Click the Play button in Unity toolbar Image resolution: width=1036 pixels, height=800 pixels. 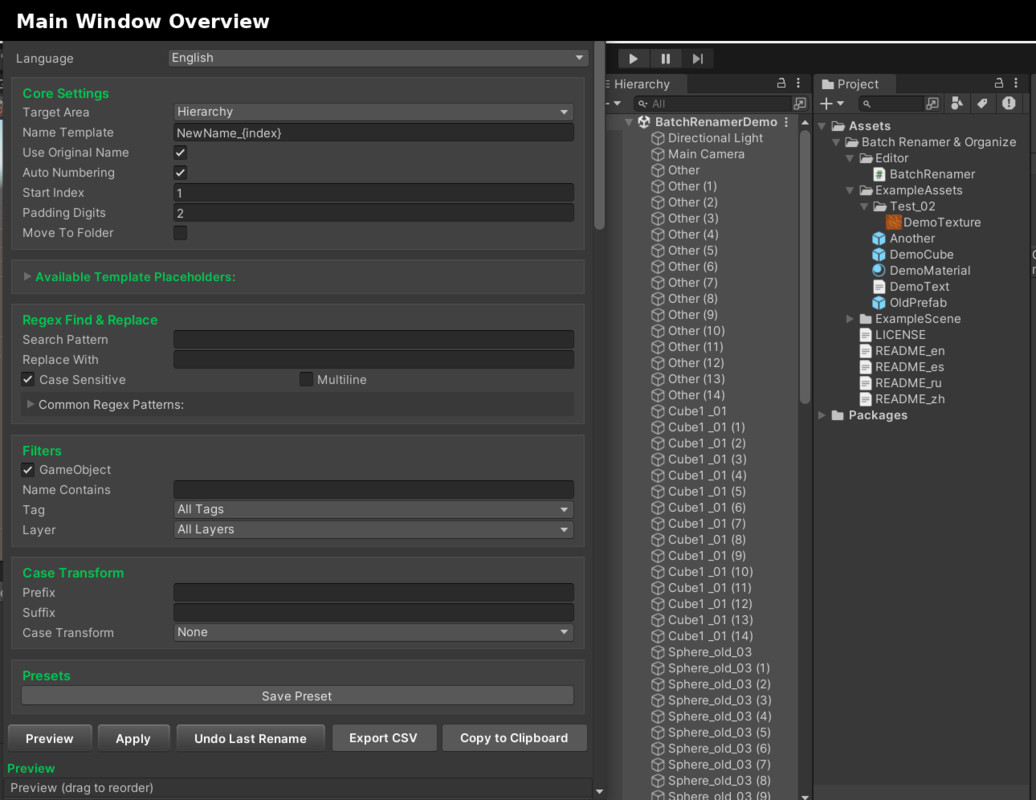tap(634, 59)
